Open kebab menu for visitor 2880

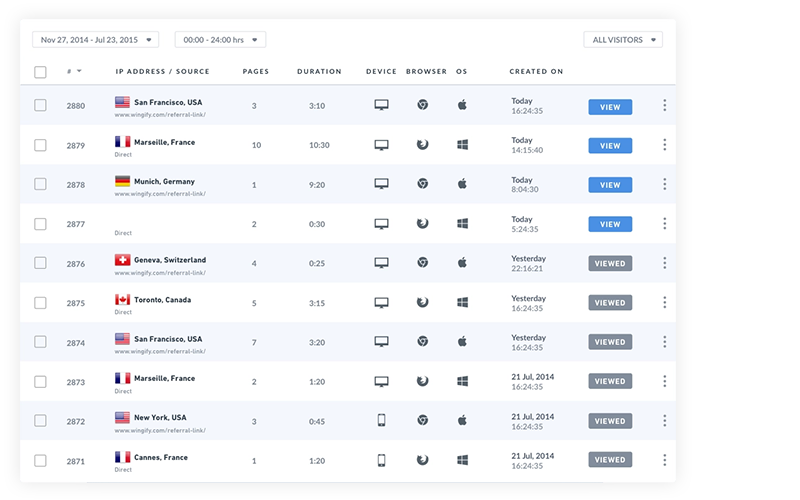pos(664,105)
